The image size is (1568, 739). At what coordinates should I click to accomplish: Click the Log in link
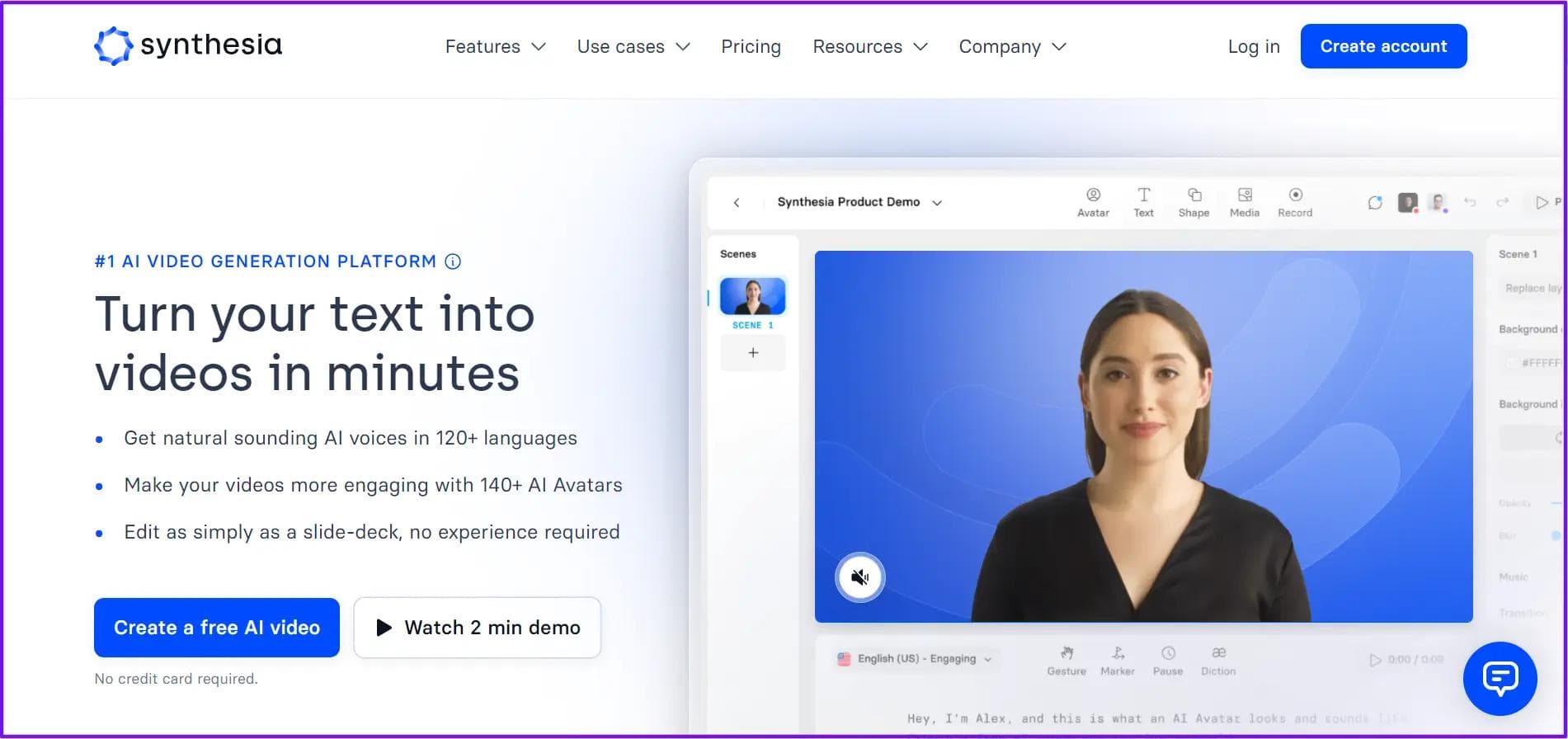[1253, 47]
